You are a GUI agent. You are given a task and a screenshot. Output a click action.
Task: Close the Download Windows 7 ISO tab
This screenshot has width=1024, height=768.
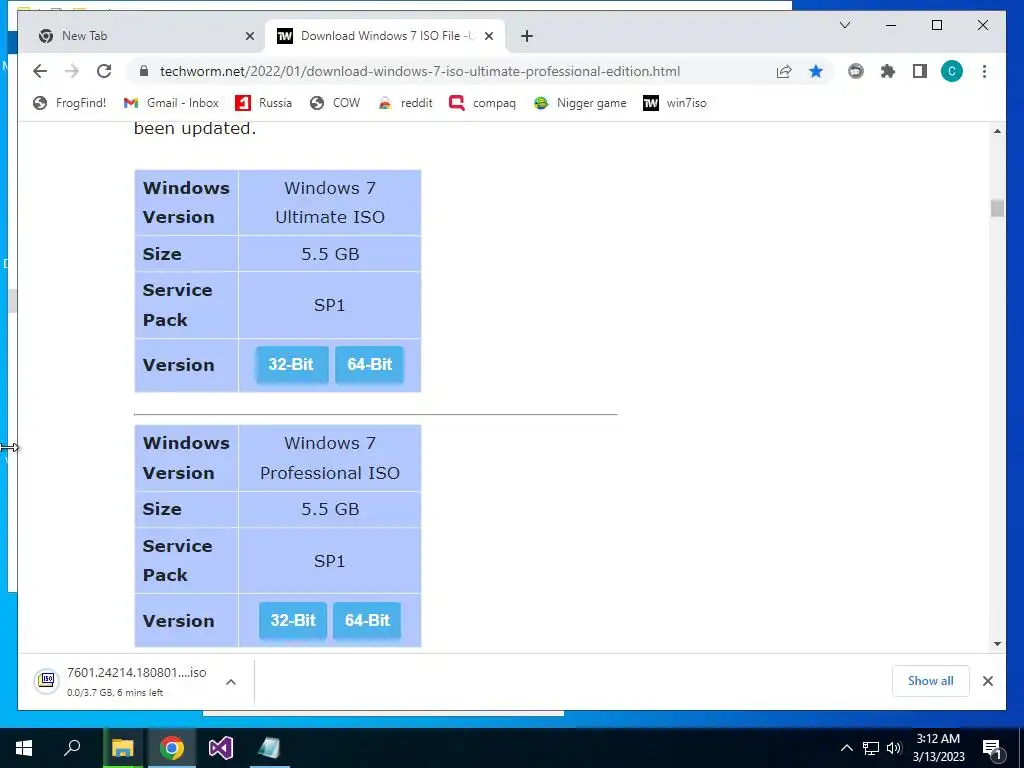click(489, 36)
